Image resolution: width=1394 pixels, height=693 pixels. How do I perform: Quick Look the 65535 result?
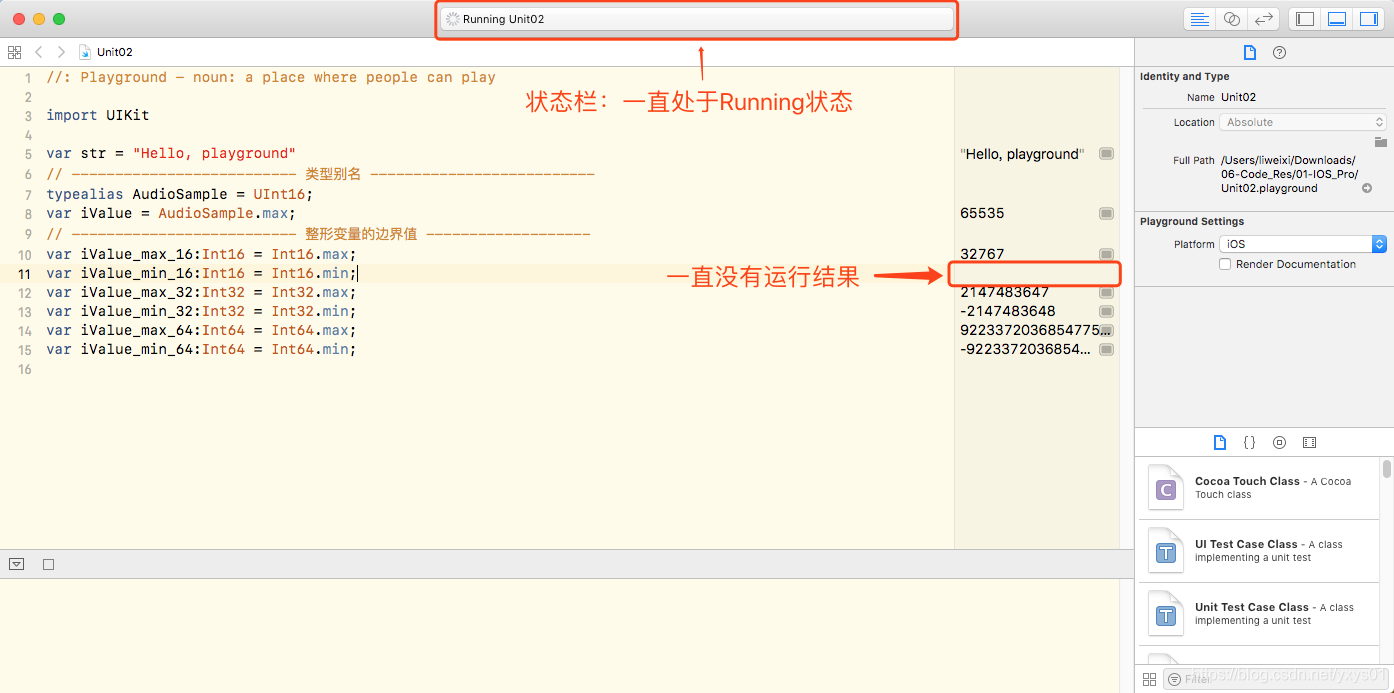pyautogui.click(x=1106, y=213)
